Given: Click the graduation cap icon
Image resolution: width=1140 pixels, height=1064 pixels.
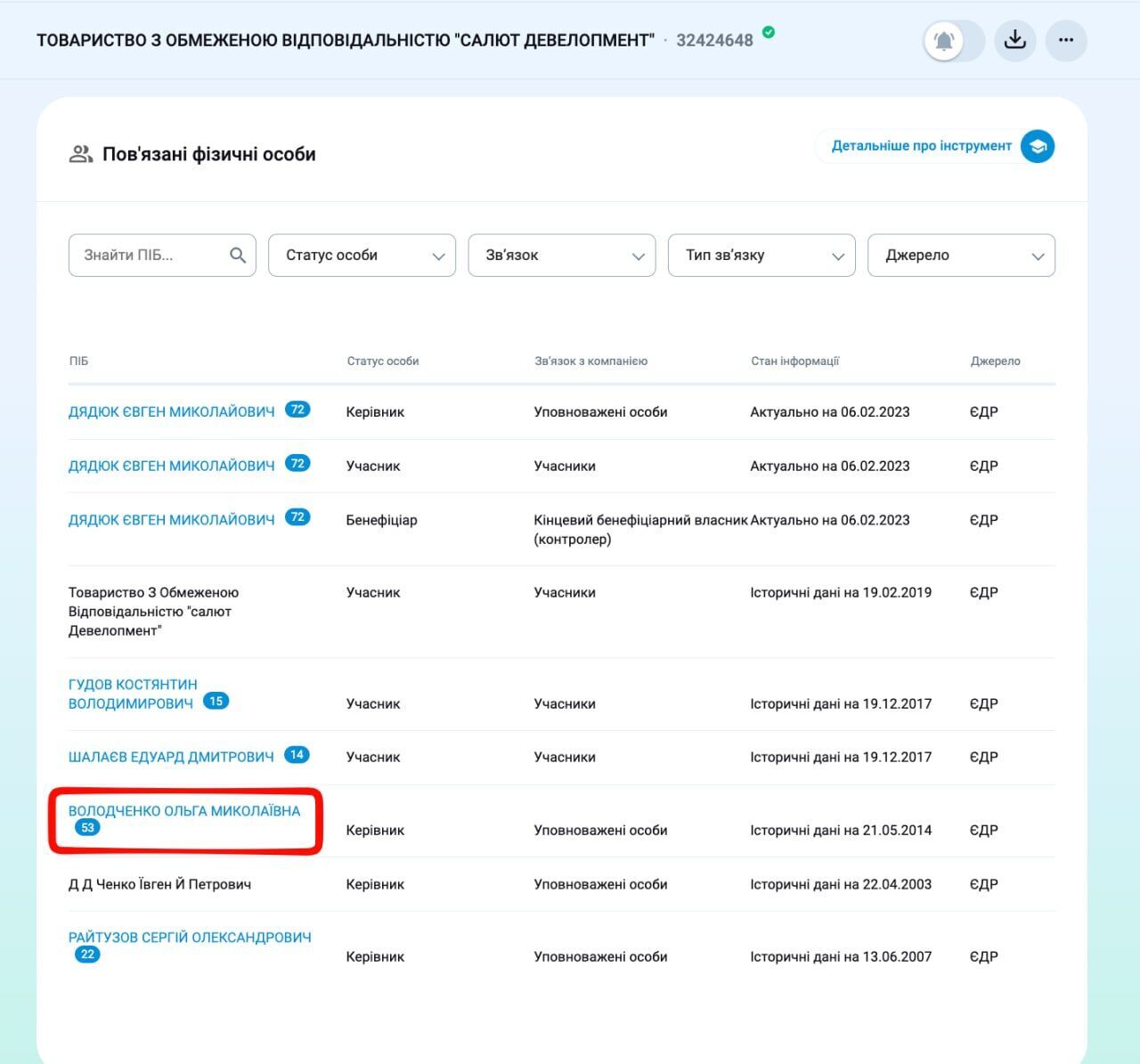Looking at the screenshot, I should (x=1038, y=146).
